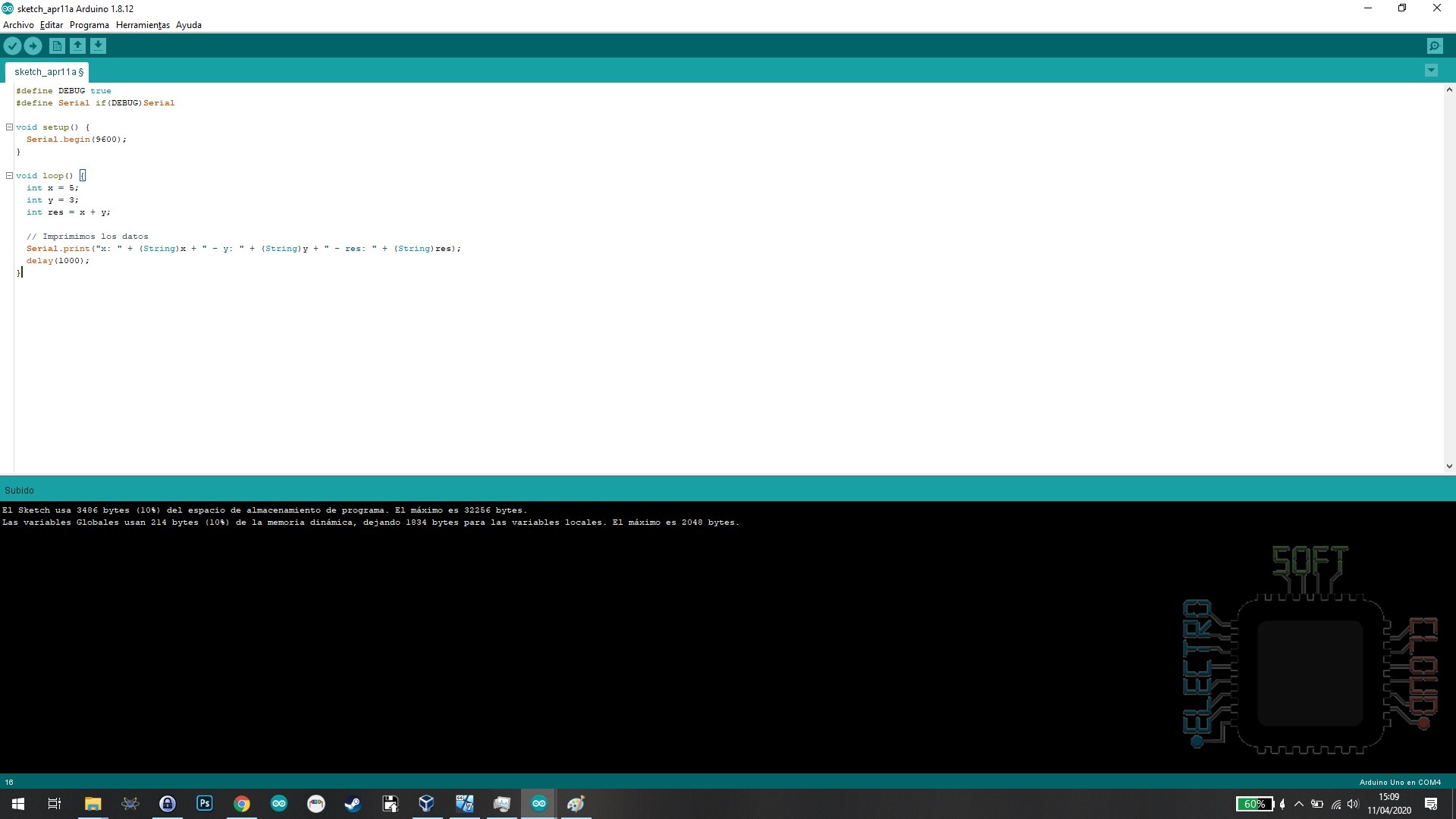Show hidden system tray icons
This screenshot has width=1456, height=819.
coord(1299,804)
